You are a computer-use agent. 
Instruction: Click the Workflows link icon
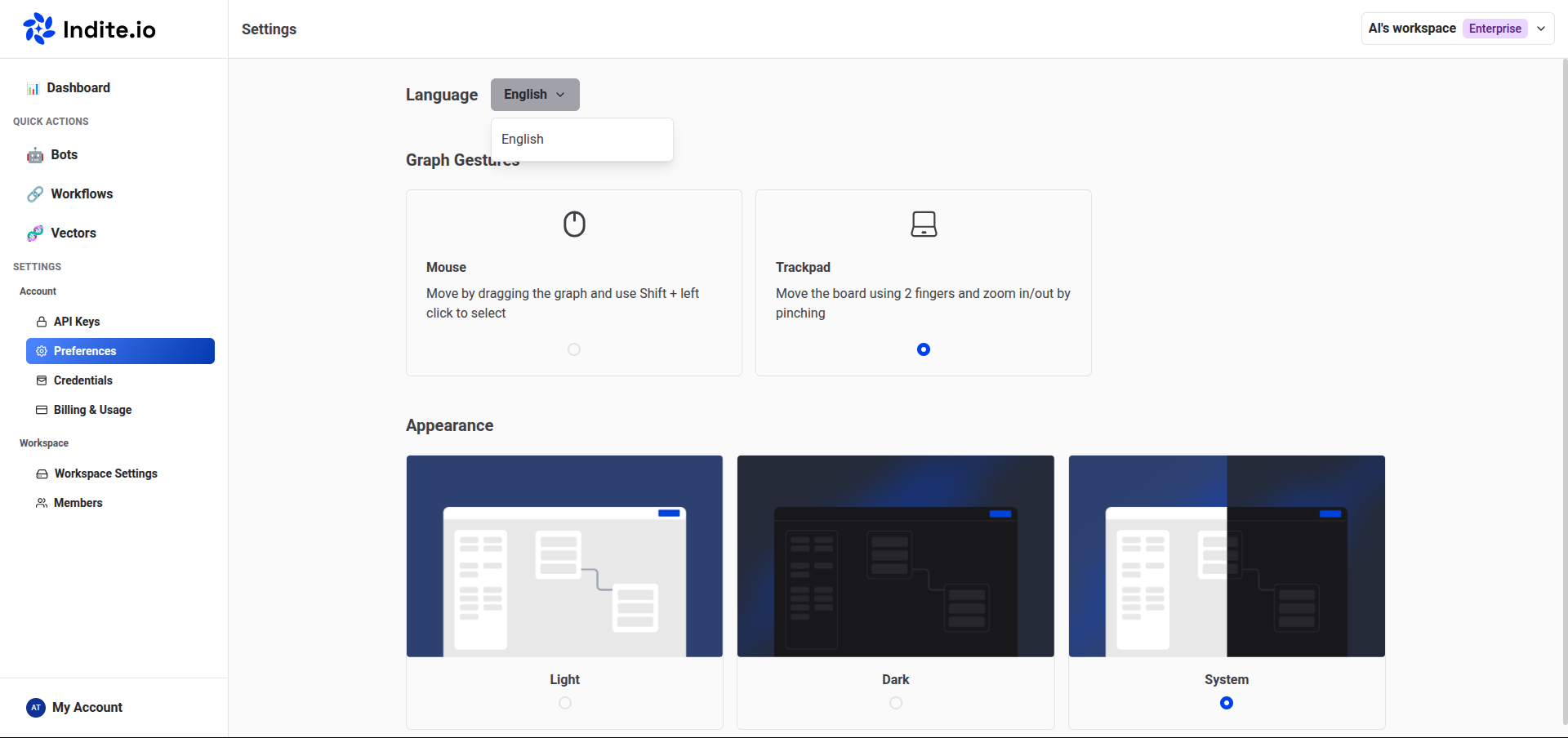(35, 194)
